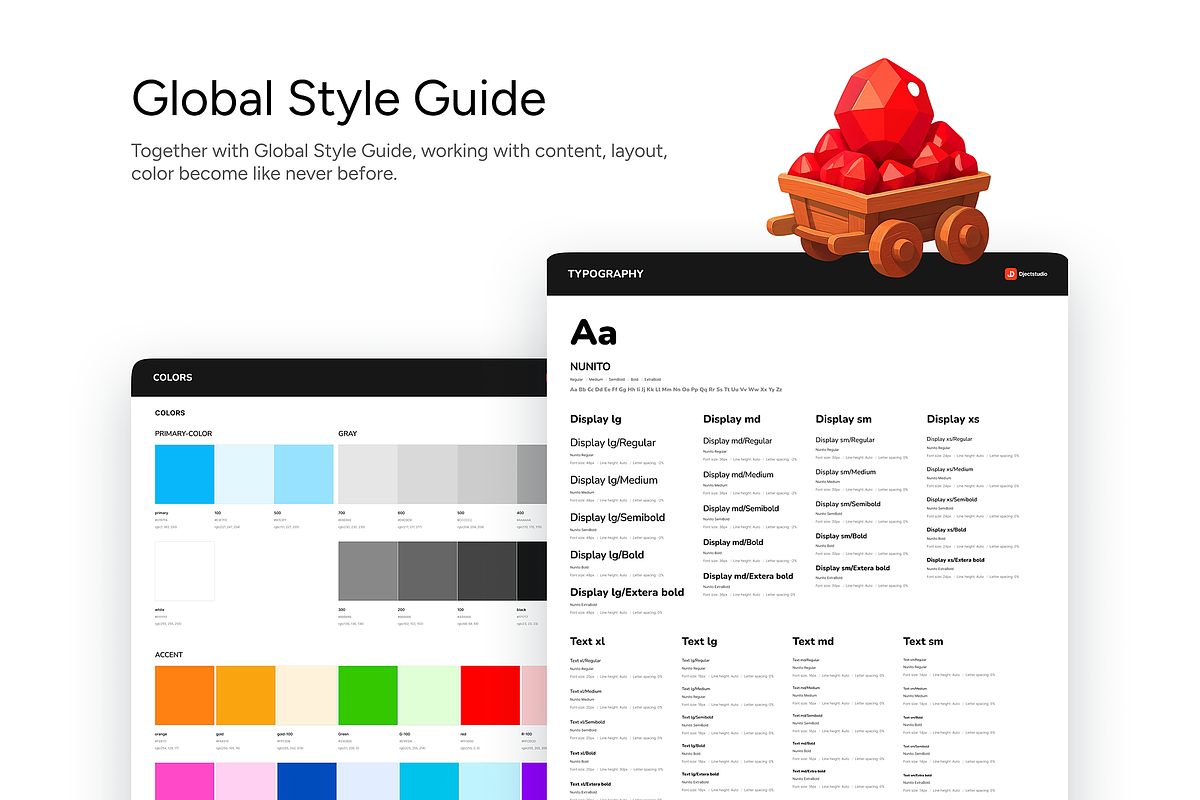Click the ACCENT section heading
This screenshot has height=800, width=1200.
[169, 655]
